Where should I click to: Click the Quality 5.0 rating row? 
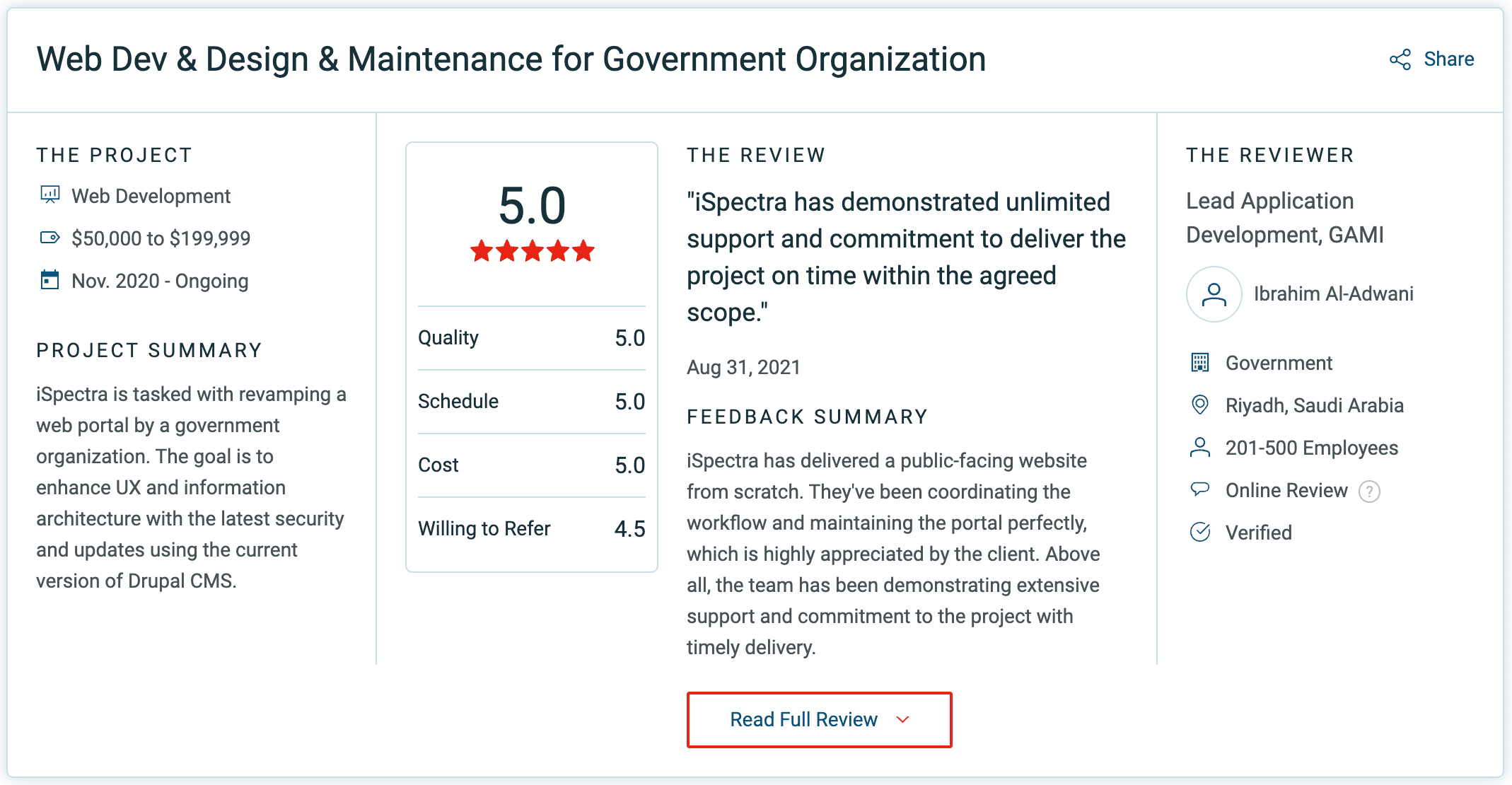pos(532,338)
